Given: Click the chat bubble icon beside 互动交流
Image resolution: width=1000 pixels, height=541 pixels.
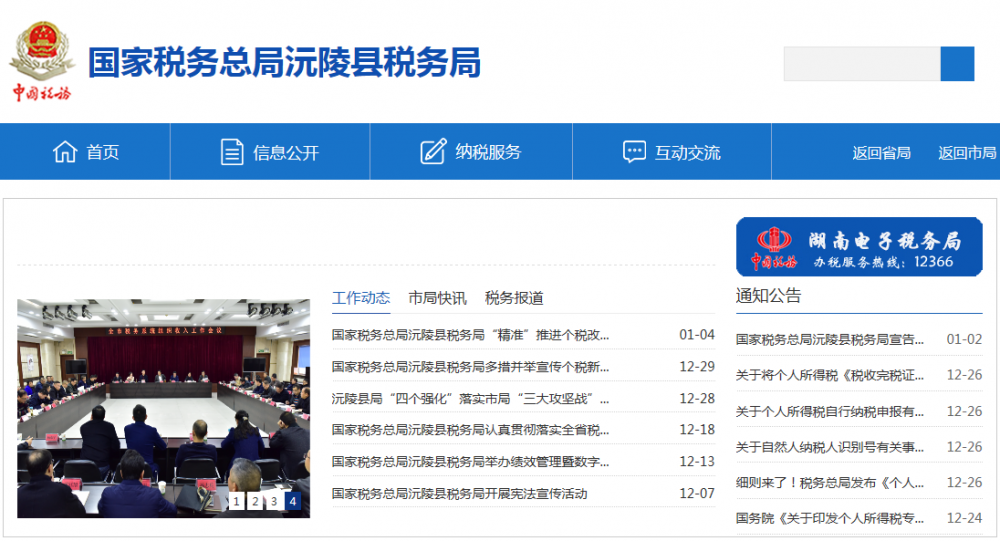Looking at the screenshot, I should (634, 152).
